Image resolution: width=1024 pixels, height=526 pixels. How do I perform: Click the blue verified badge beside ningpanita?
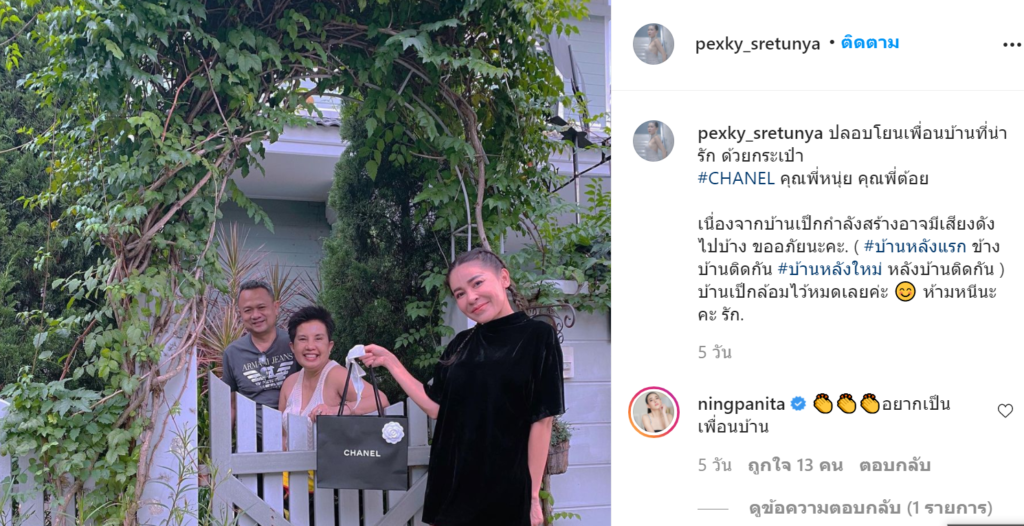pyautogui.click(x=798, y=404)
